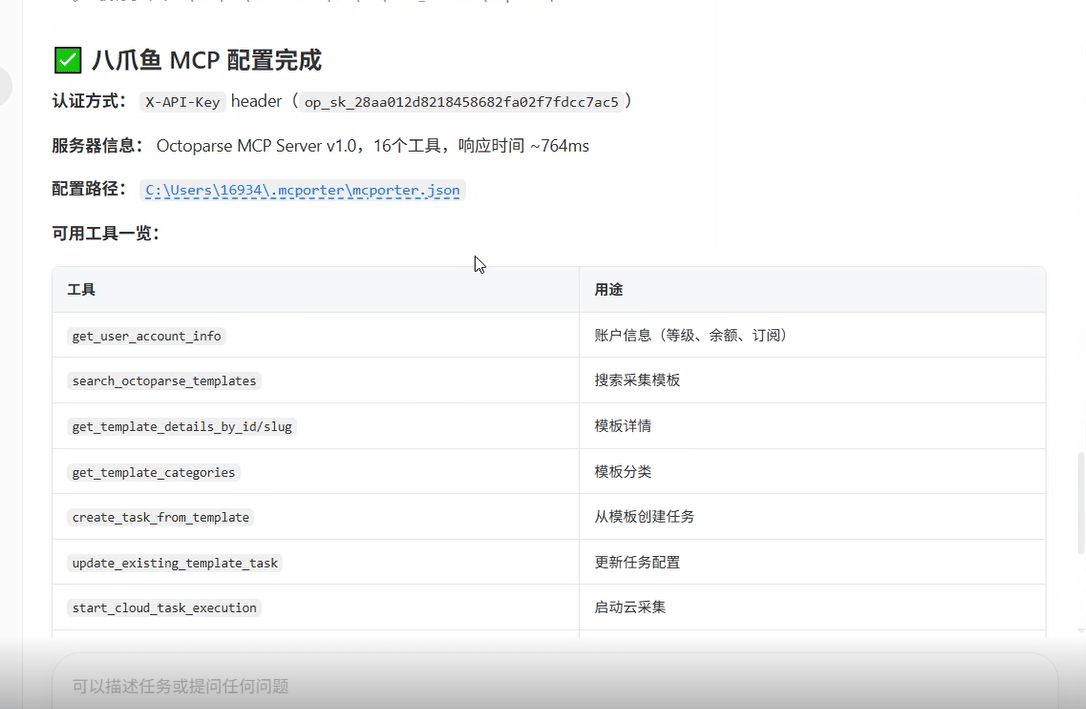The image size is (1086, 709).
Task: Click the green checkmark emoji in heading
Action: tap(68, 60)
